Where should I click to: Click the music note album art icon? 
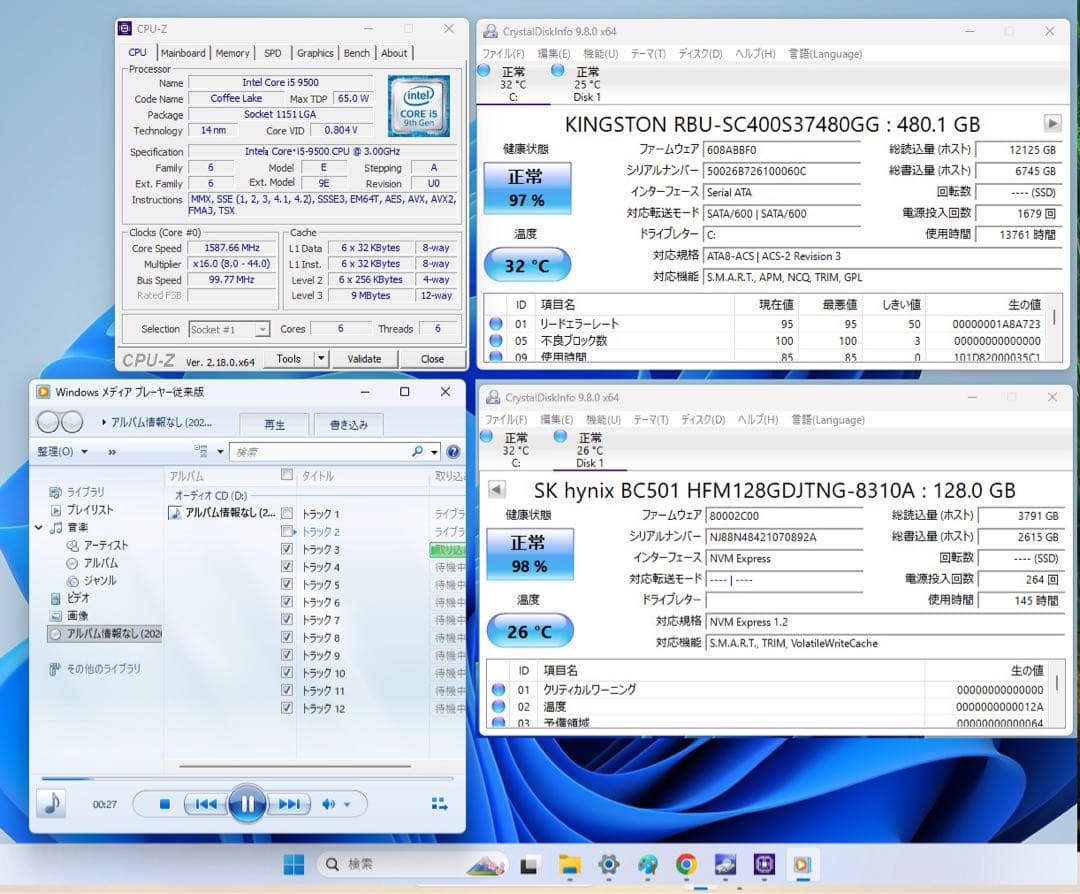[52, 803]
